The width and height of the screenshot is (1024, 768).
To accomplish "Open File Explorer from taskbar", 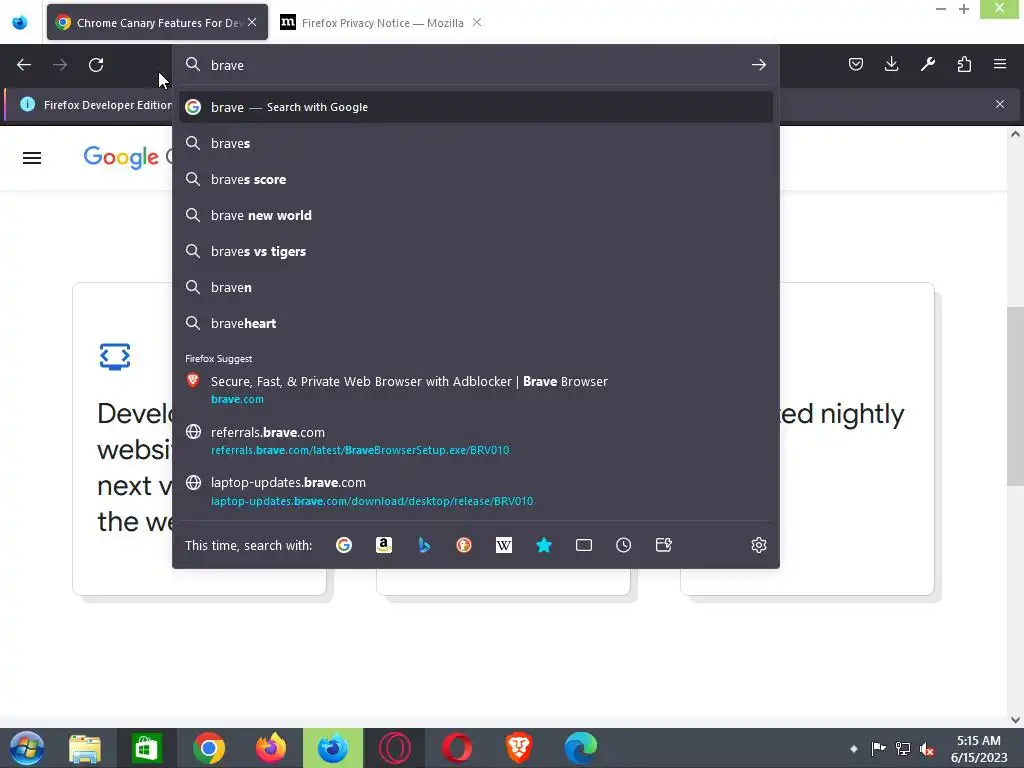I will (x=85, y=748).
